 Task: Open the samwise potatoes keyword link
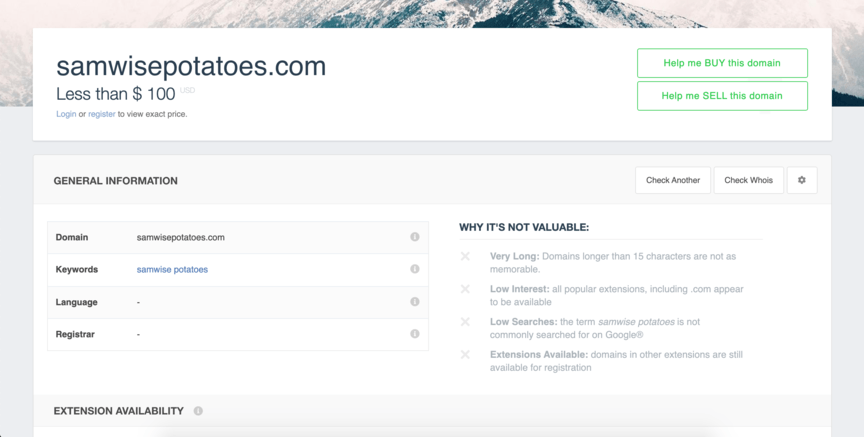(172, 269)
